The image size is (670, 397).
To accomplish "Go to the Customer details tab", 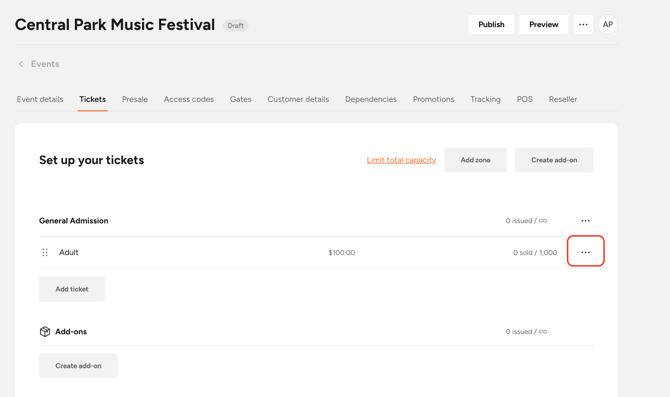I will 298,99.
